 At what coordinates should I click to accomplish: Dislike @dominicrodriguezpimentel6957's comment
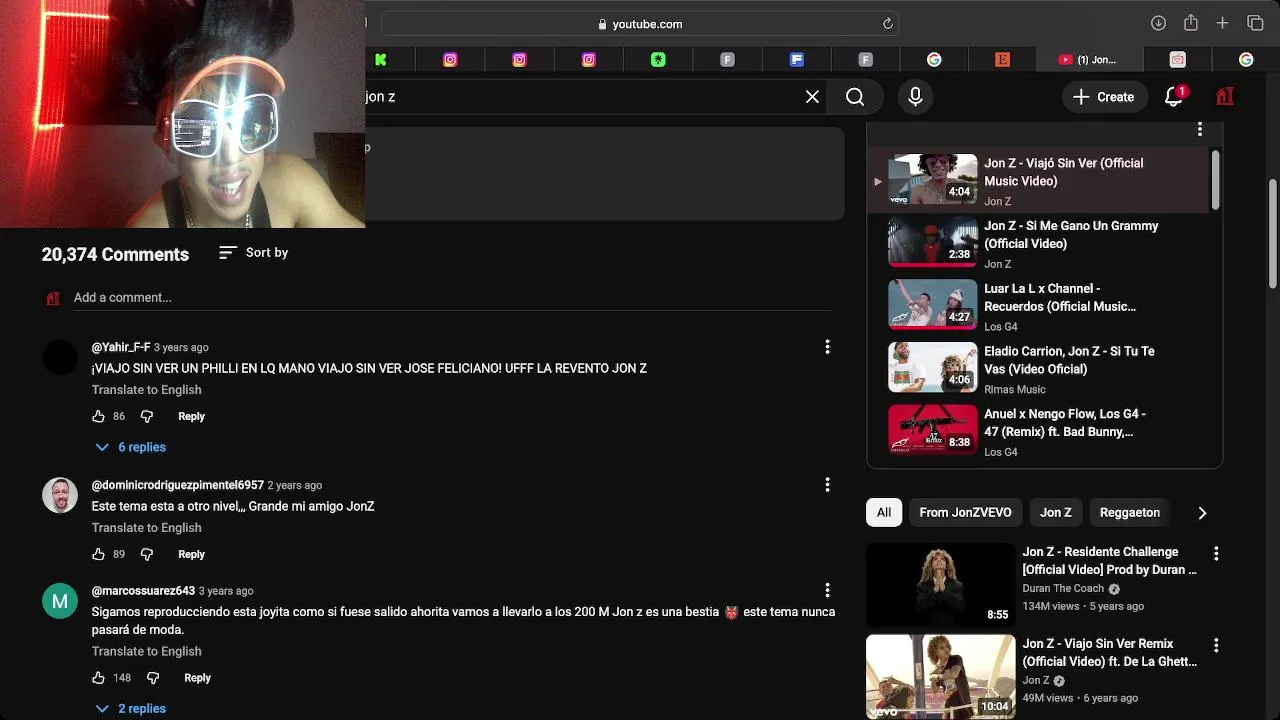point(146,554)
